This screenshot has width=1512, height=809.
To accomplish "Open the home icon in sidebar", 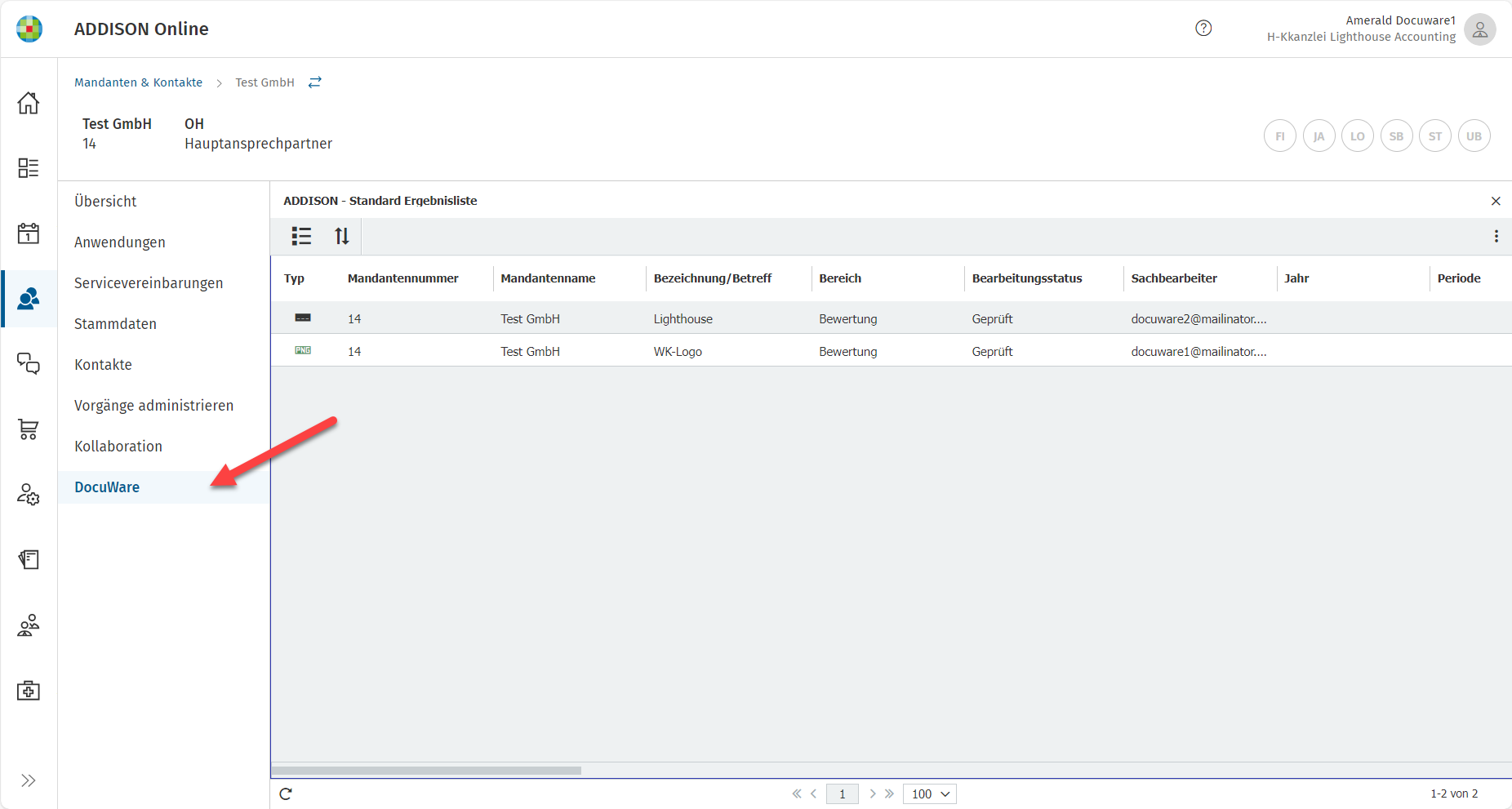I will point(29,103).
